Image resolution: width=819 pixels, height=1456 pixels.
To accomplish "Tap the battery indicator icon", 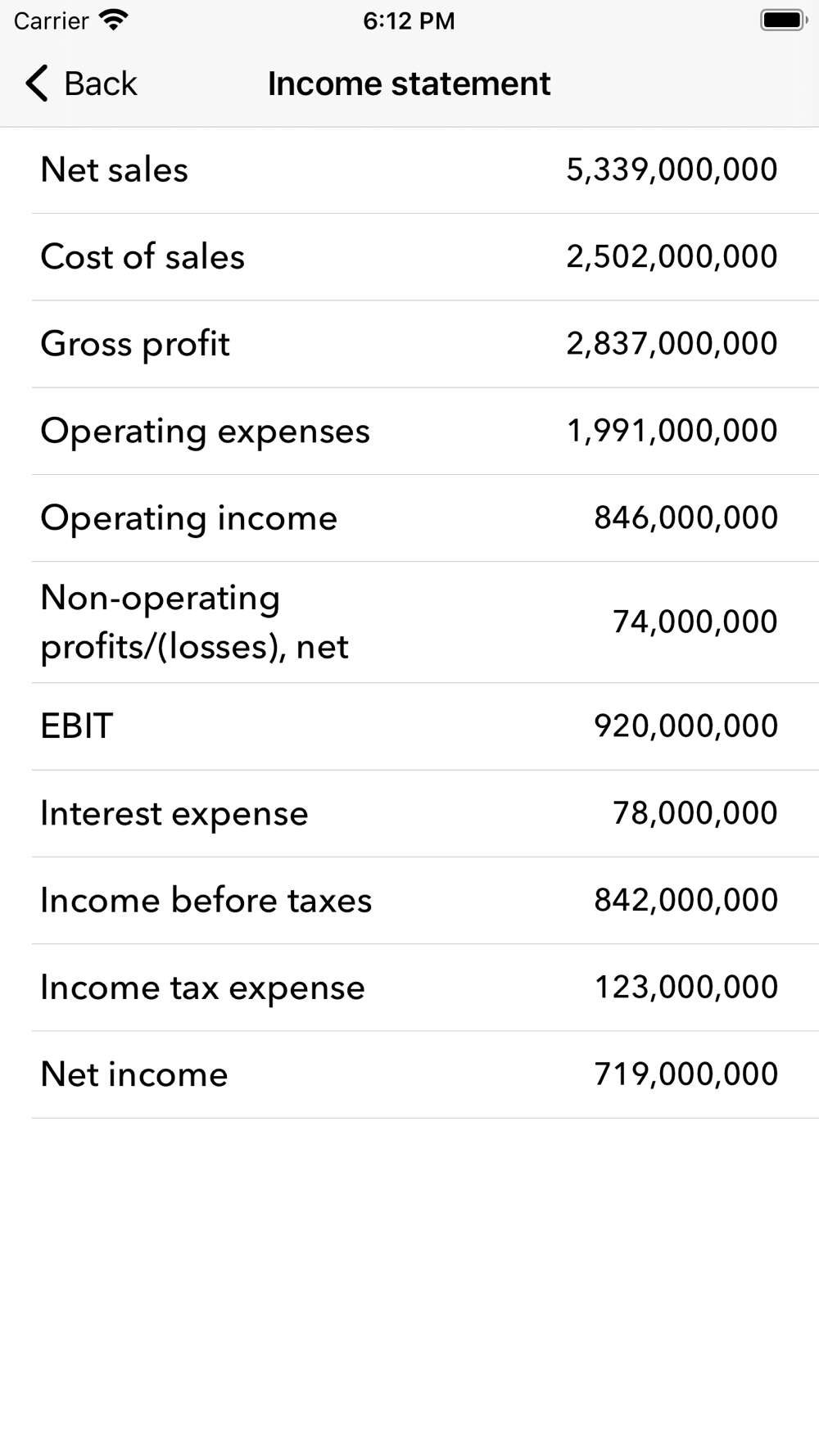I will (x=784, y=20).
